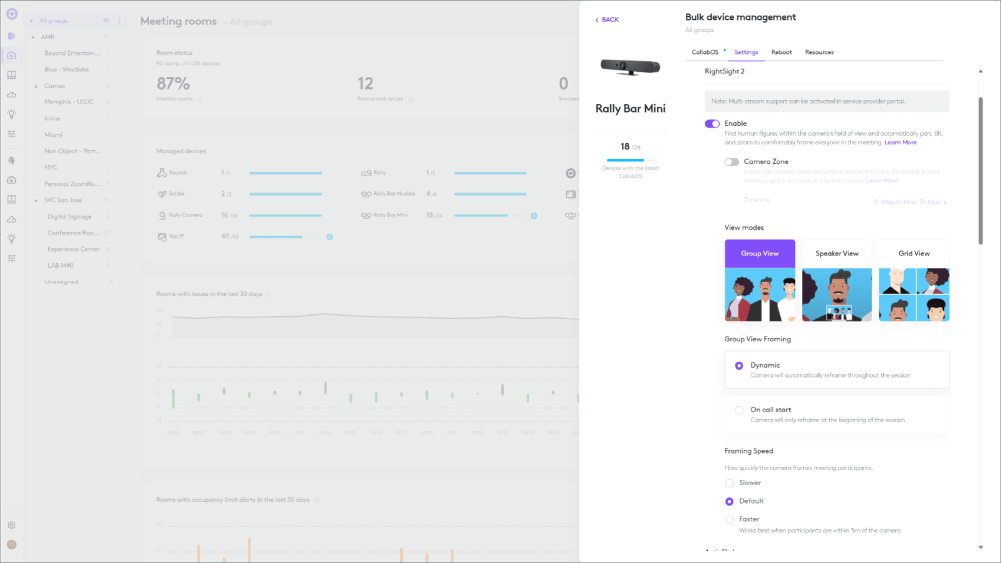The width and height of the screenshot is (1001, 563).
Task: Toggle the RightSight 2 Enable switch
Action: tap(712, 124)
